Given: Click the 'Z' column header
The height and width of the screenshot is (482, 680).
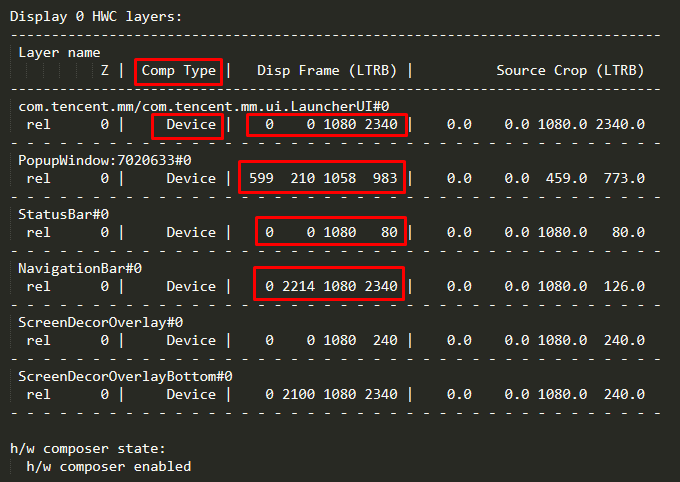Looking at the screenshot, I should tap(105, 71).
